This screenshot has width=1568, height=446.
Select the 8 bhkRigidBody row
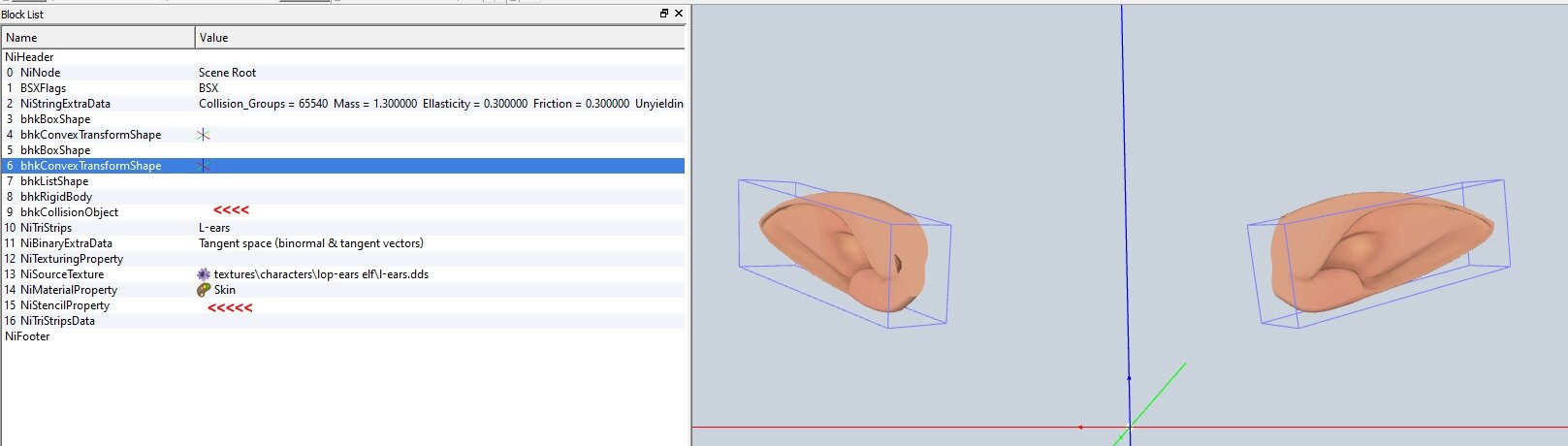343,197
